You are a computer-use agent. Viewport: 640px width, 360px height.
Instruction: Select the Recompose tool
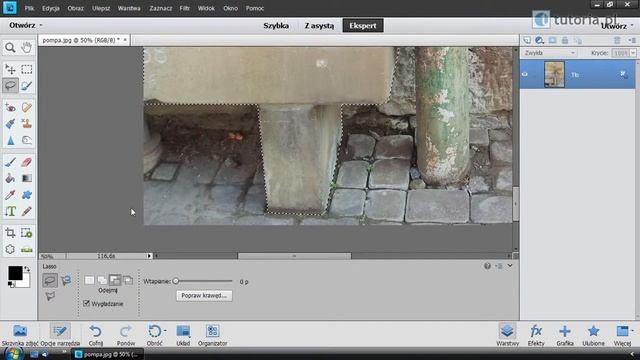[27, 233]
